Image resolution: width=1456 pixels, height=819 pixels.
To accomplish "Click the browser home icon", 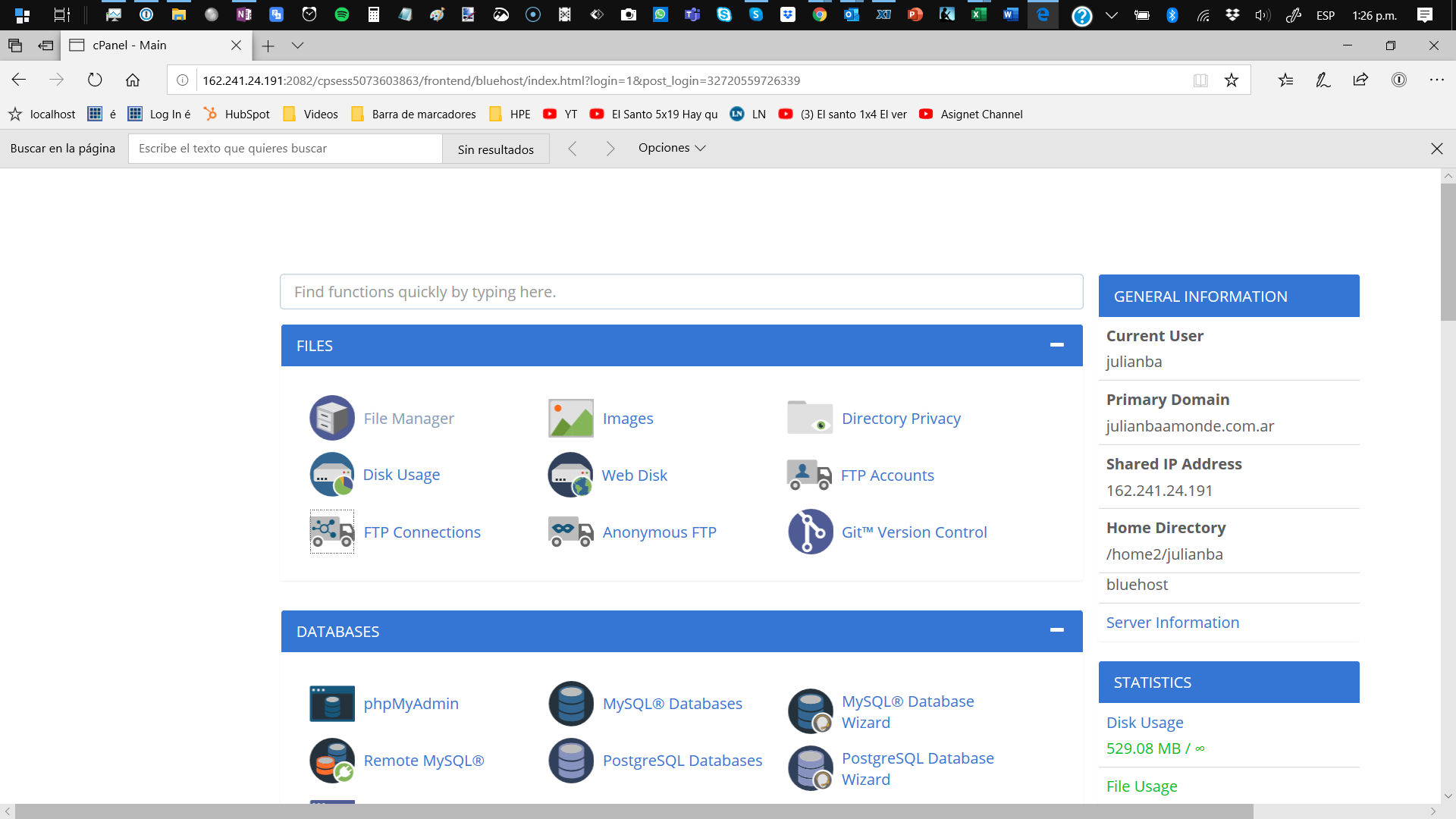I will click(133, 80).
